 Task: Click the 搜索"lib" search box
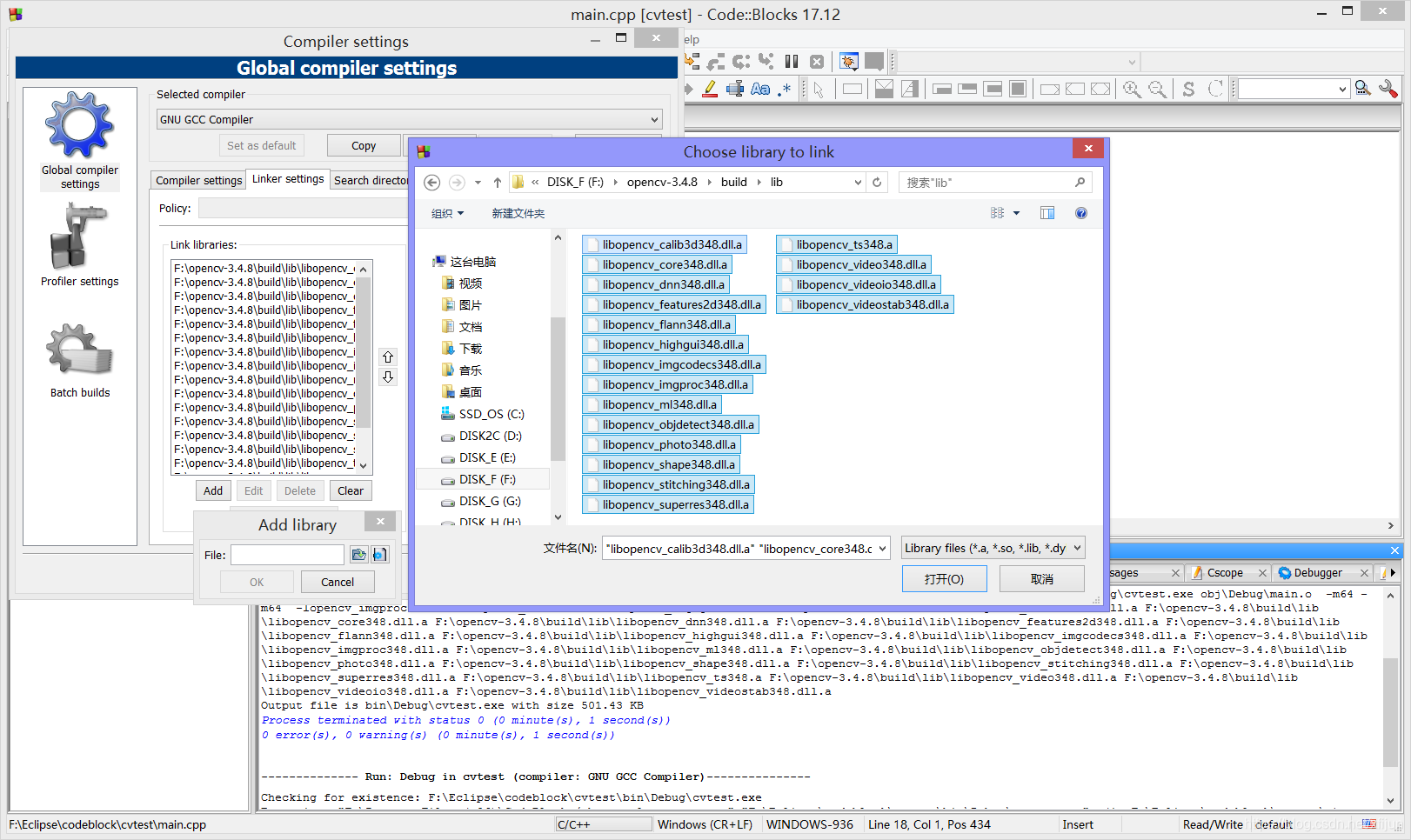pyautogui.click(x=994, y=182)
